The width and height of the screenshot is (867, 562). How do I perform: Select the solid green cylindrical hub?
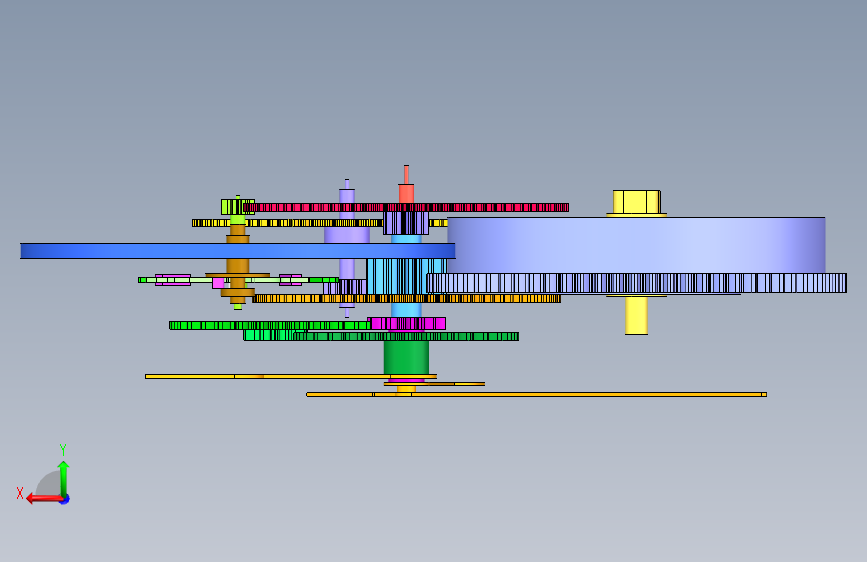tap(406, 357)
